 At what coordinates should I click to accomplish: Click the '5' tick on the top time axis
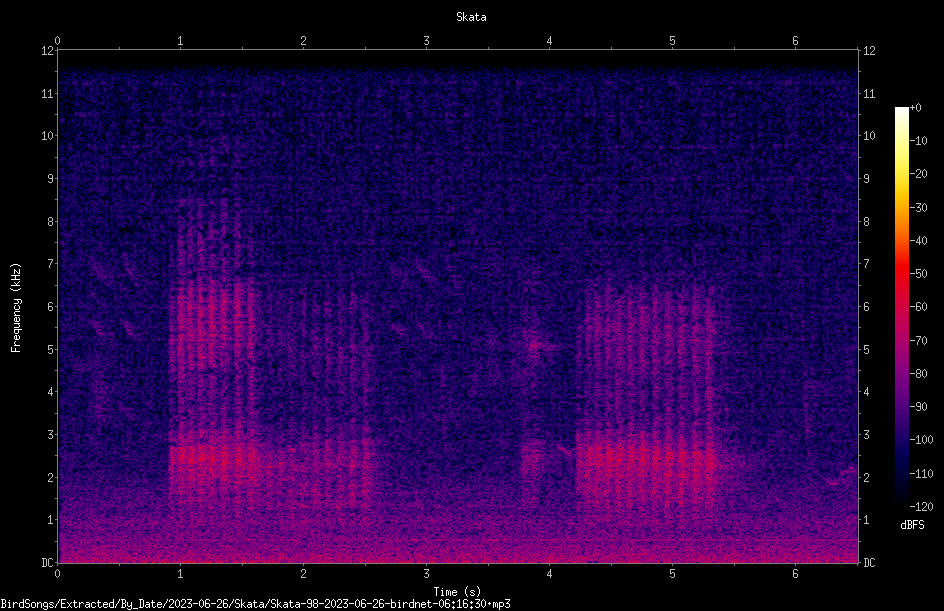coord(672,41)
